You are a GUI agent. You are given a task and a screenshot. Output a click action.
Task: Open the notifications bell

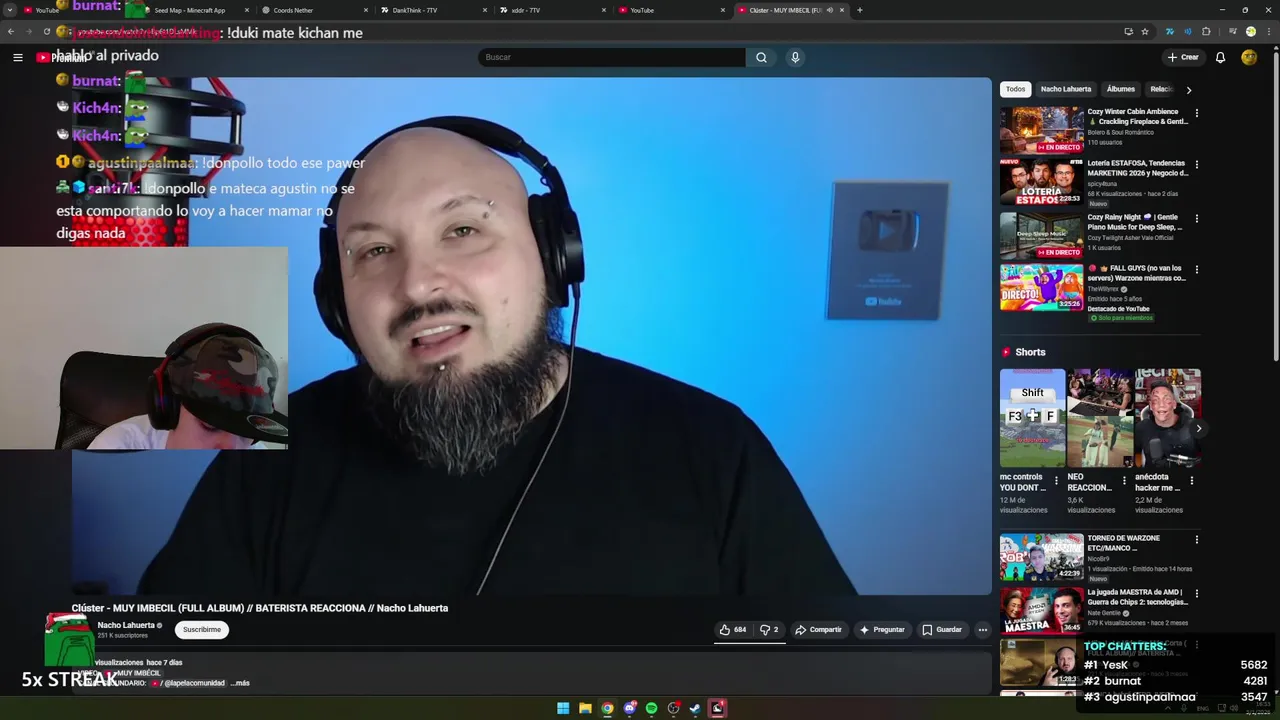[x=1220, y=57]
